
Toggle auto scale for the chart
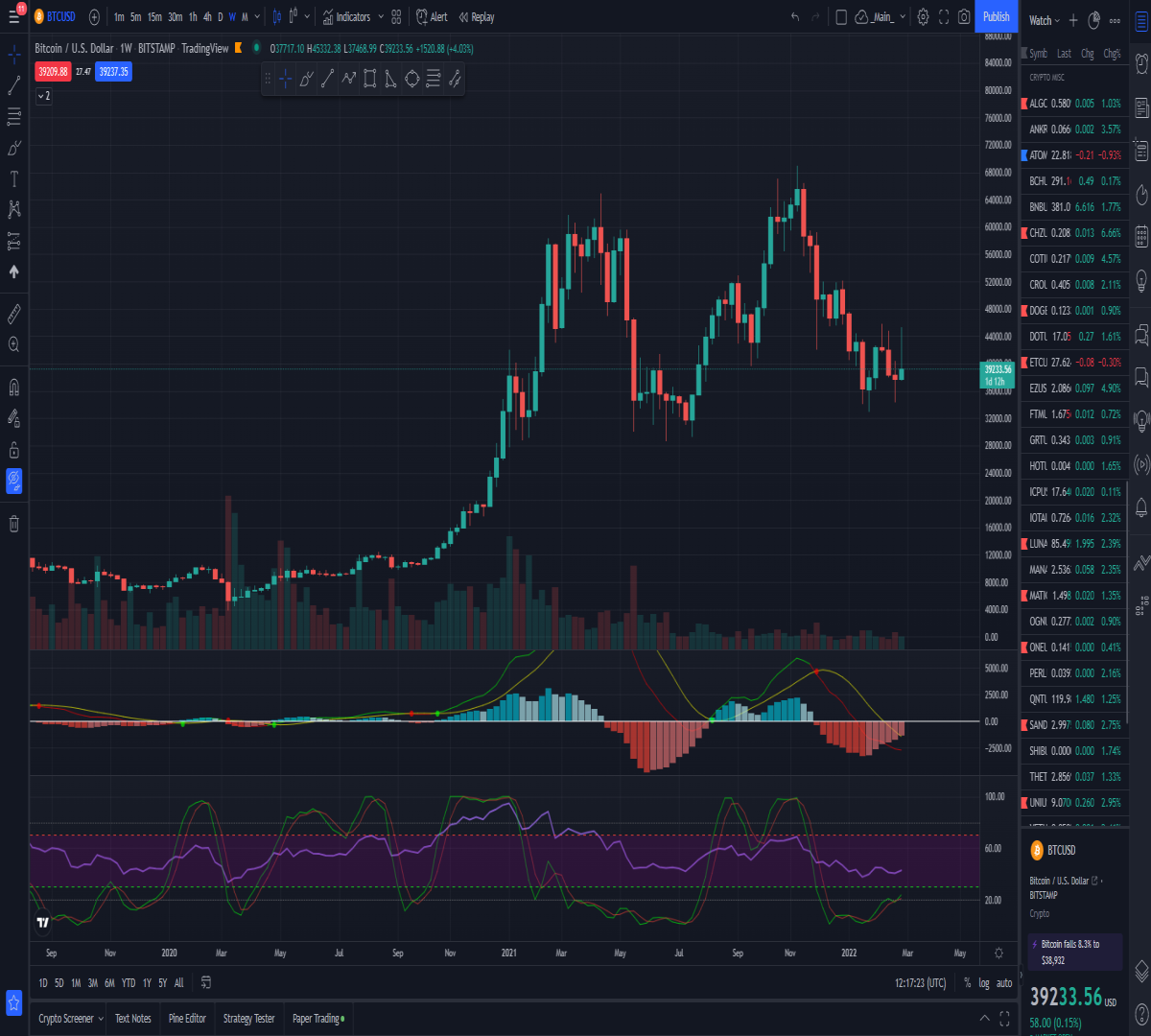(x=1004, y=983)
